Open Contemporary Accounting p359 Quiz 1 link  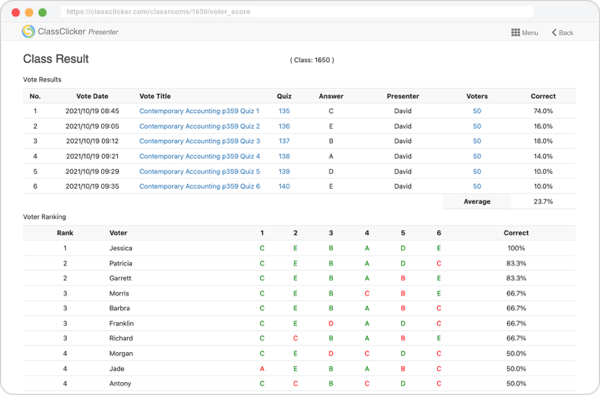click(199, 111)
